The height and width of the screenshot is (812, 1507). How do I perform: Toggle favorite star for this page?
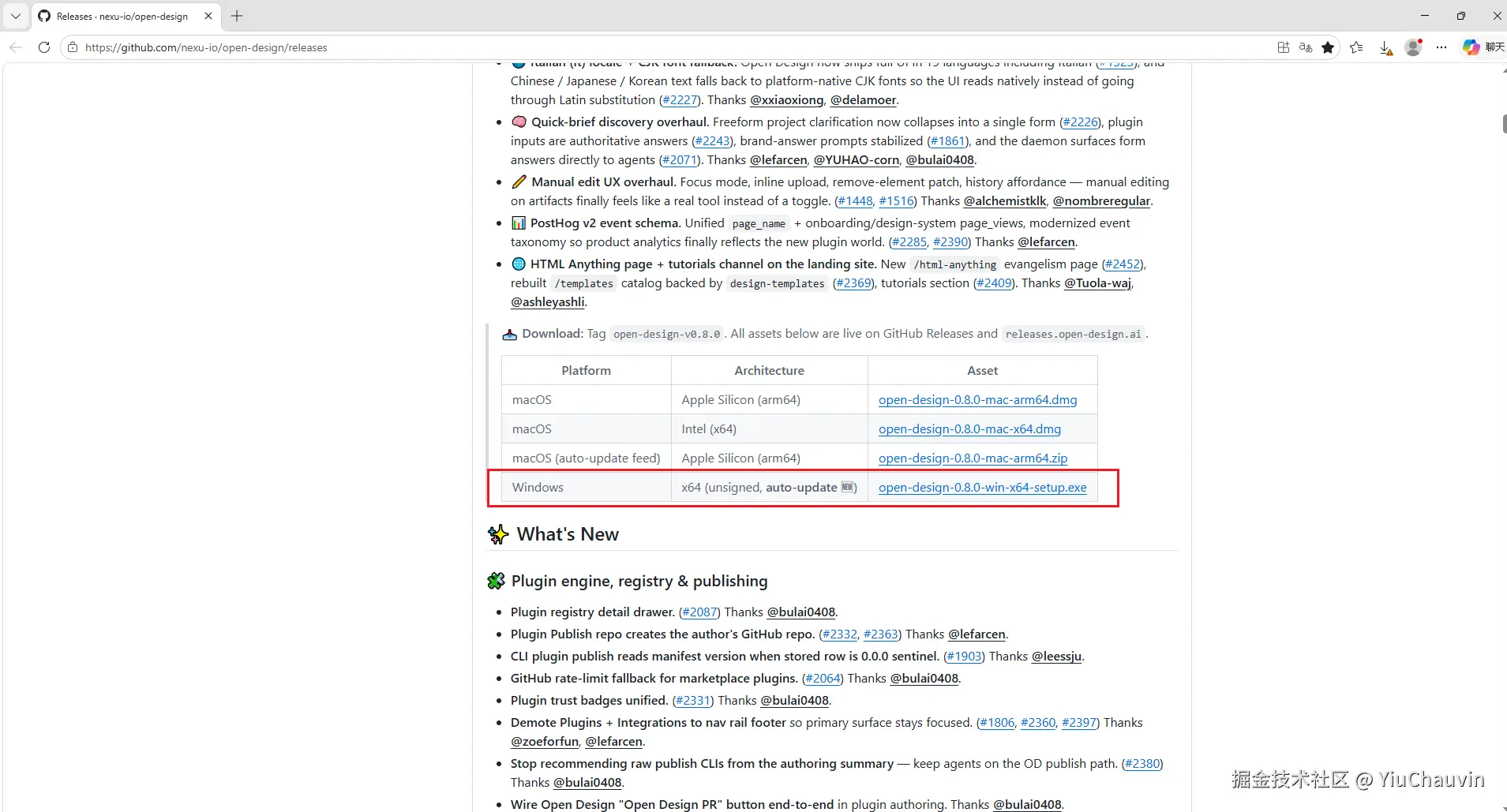(1328, 47)
